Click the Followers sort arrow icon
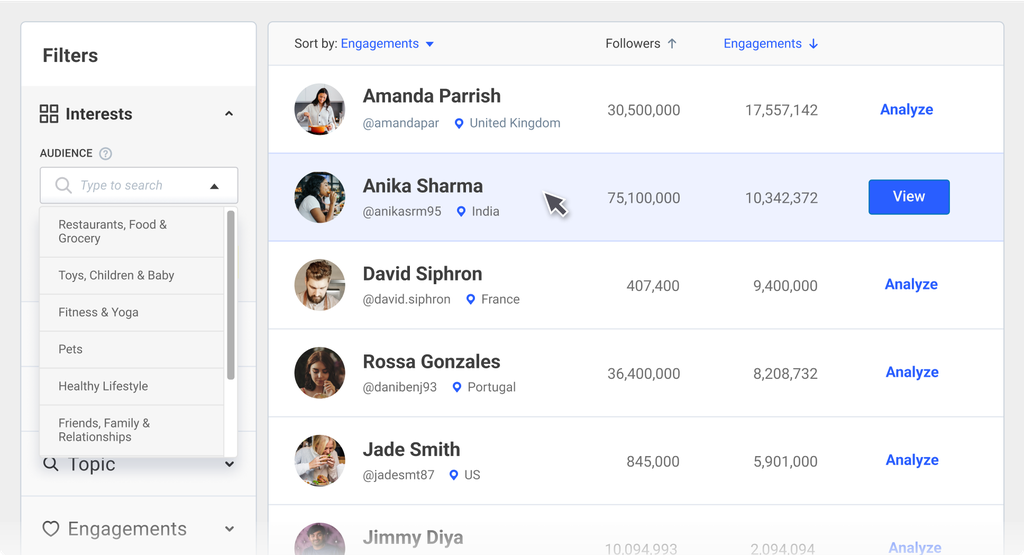The width and height of the screenshot is (1024, 555). tap(672, 44)
